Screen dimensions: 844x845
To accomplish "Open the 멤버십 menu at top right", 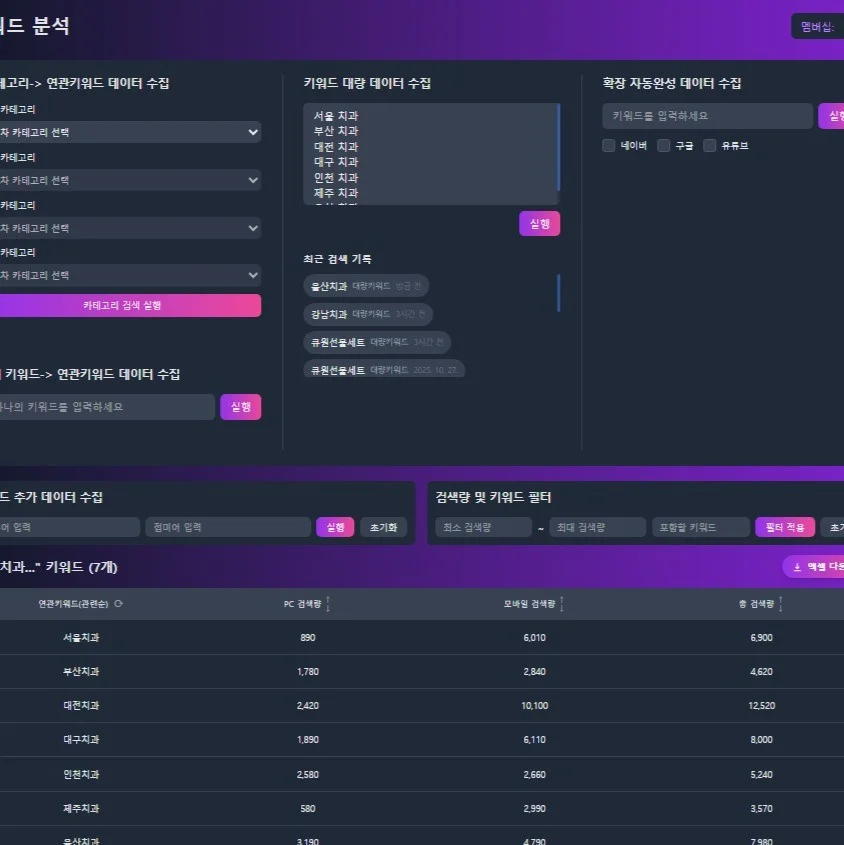I will coord(818,27).
